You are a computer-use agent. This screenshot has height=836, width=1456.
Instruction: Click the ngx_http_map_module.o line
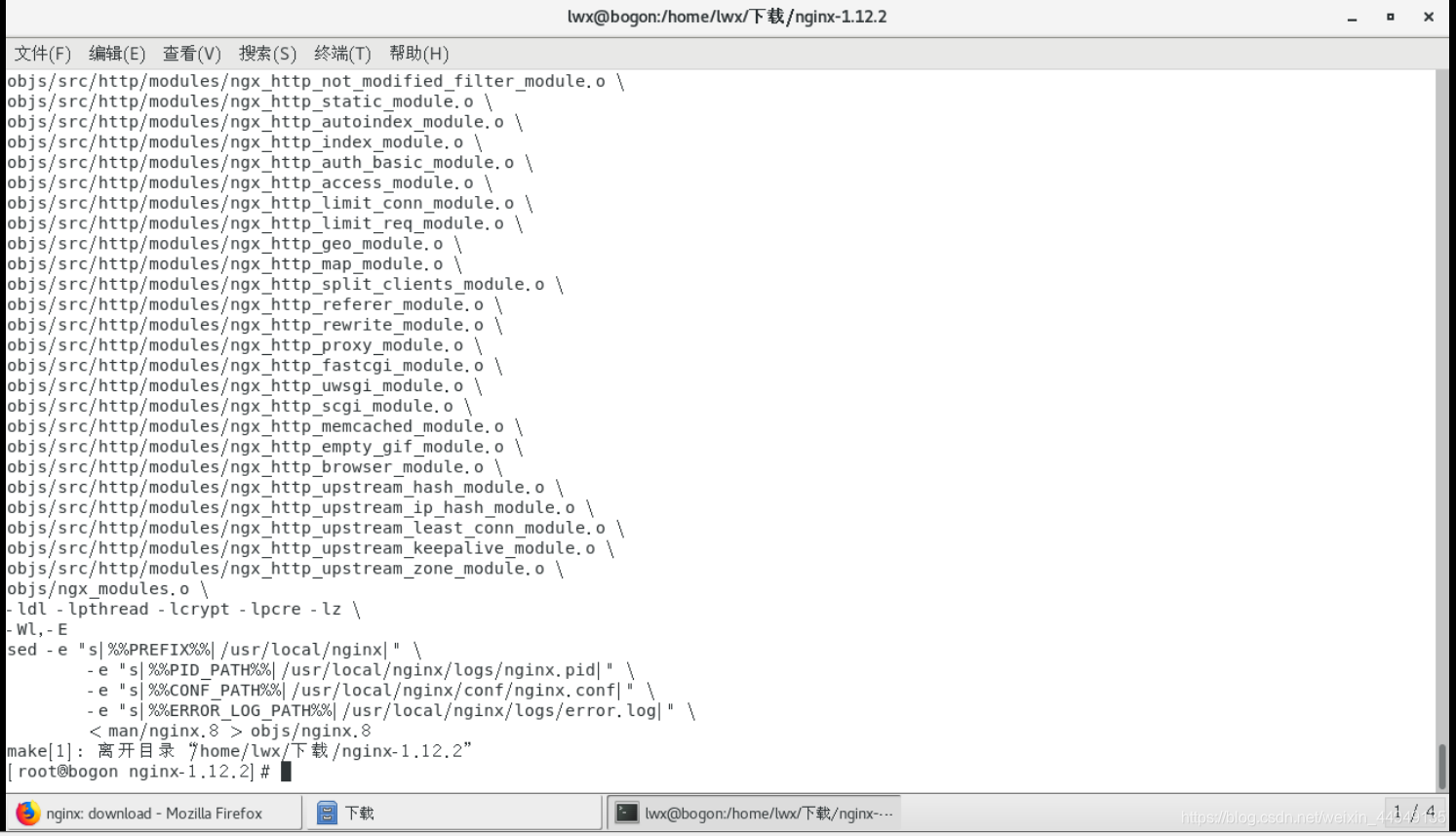(x=235, y=264)
